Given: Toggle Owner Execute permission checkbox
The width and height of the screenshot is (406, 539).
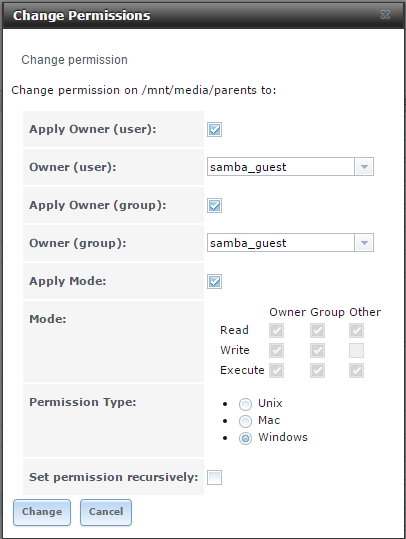Looking at the screenshot, I should pyautogui.click(x=276, y=371).
